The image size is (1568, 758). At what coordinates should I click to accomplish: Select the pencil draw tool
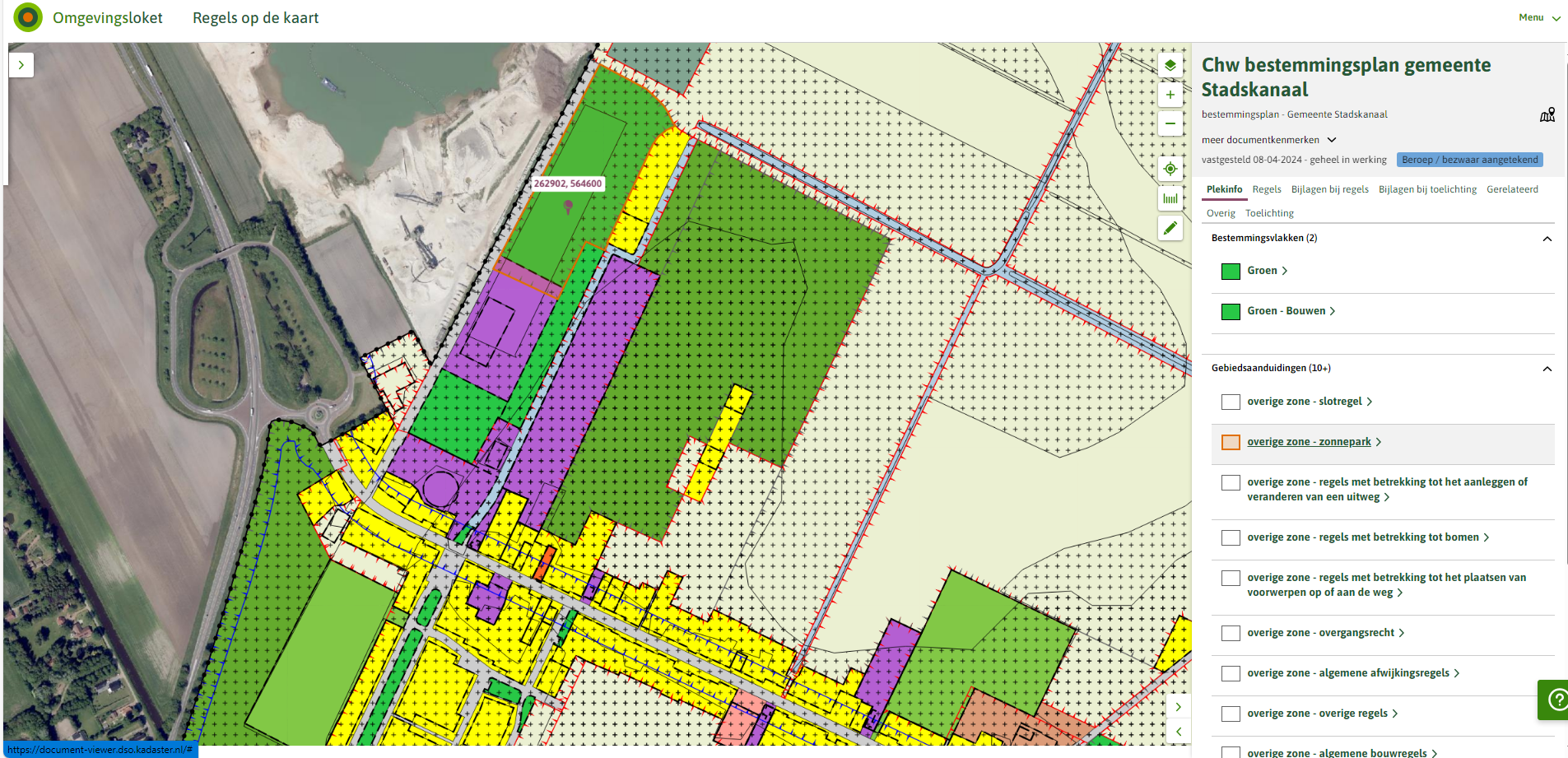pyautogui.click(x=1170, y=228)
